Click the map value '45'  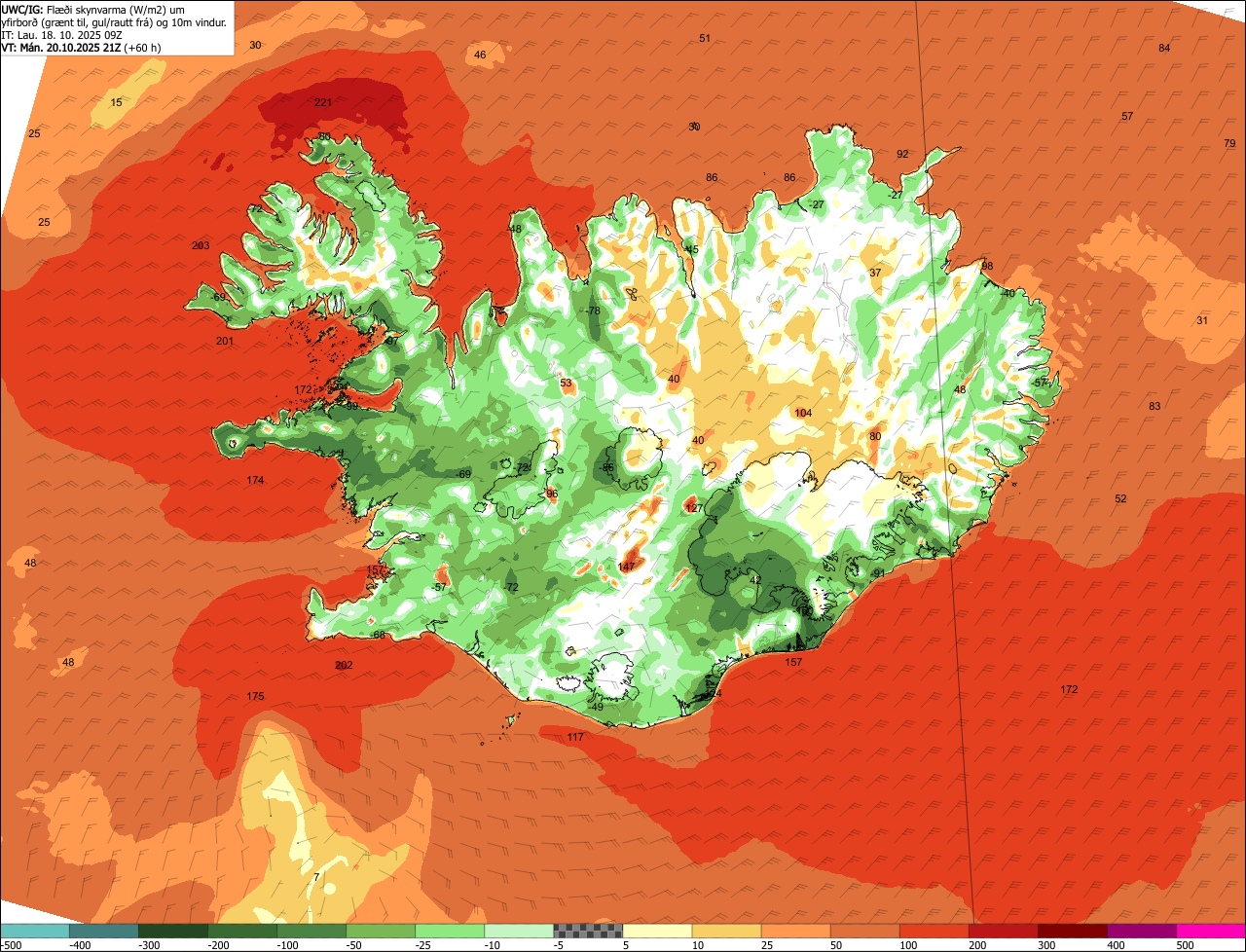tap(692, 250)
